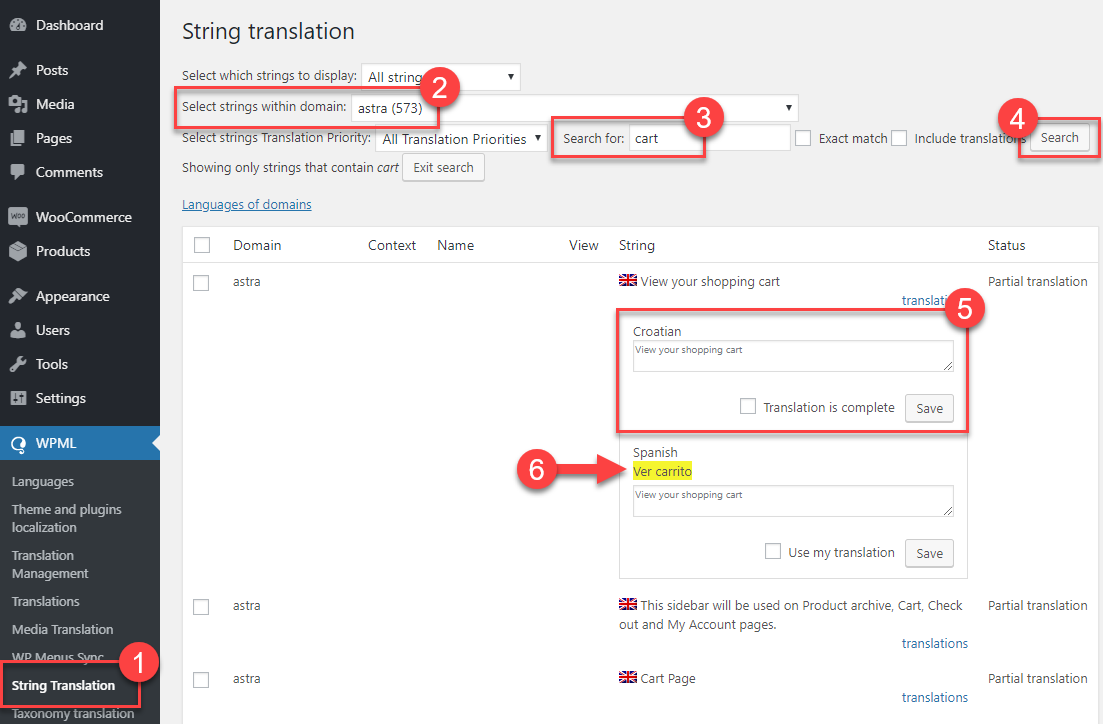Click the Comments speech bubble icon
The image size is (1103, 724).
pyautogui.click(x=18, y=172)
